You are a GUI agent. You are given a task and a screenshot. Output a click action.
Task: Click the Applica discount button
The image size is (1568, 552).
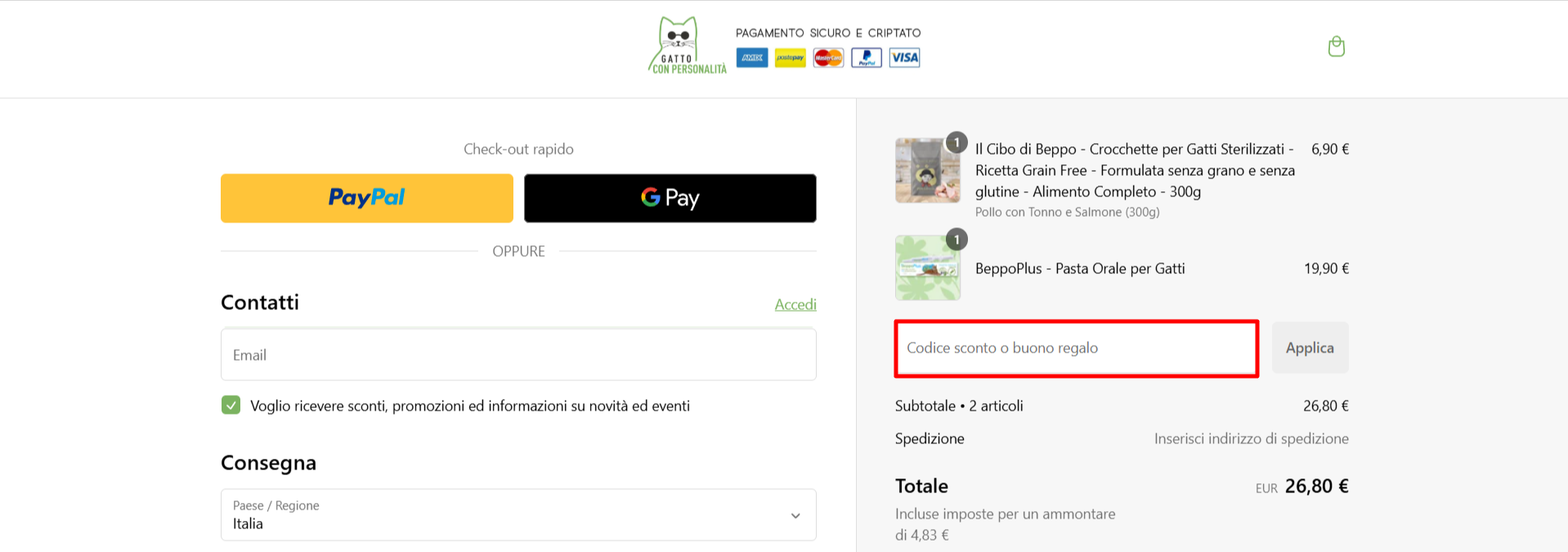1310,348
